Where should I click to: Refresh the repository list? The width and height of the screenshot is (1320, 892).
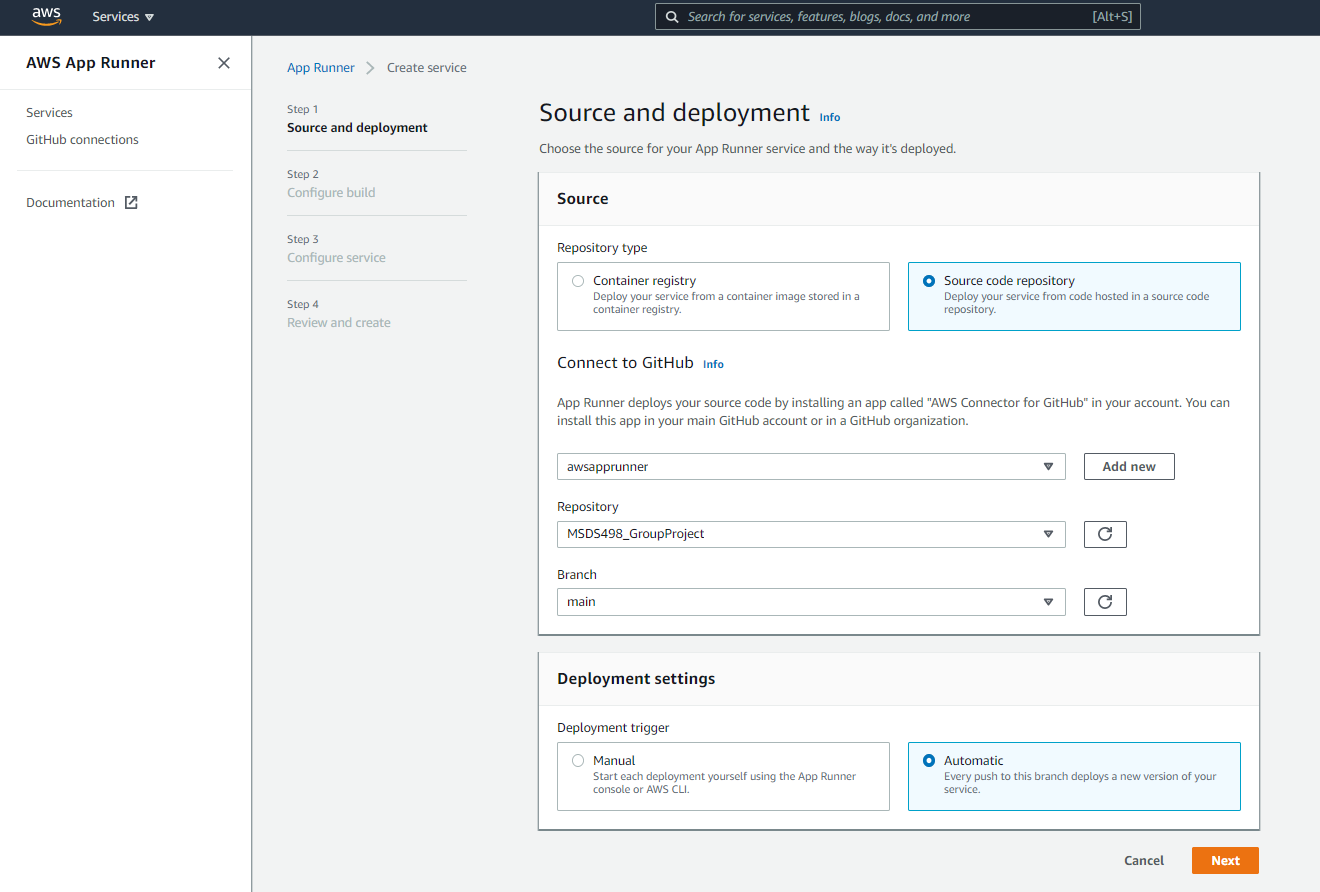coord(1105,534)
